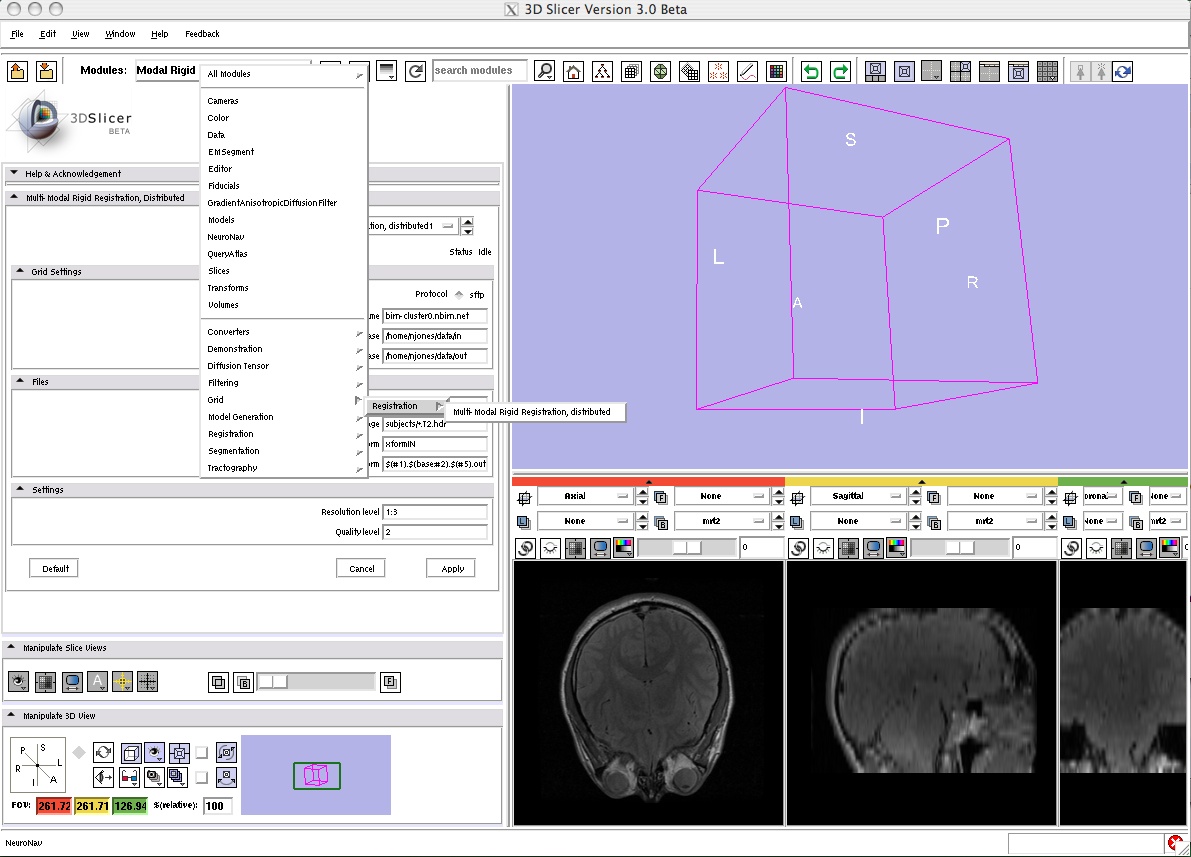Screen dimensions: 1191x857
Task: Select the sftp protocol radio button
Action: [459, 294]
